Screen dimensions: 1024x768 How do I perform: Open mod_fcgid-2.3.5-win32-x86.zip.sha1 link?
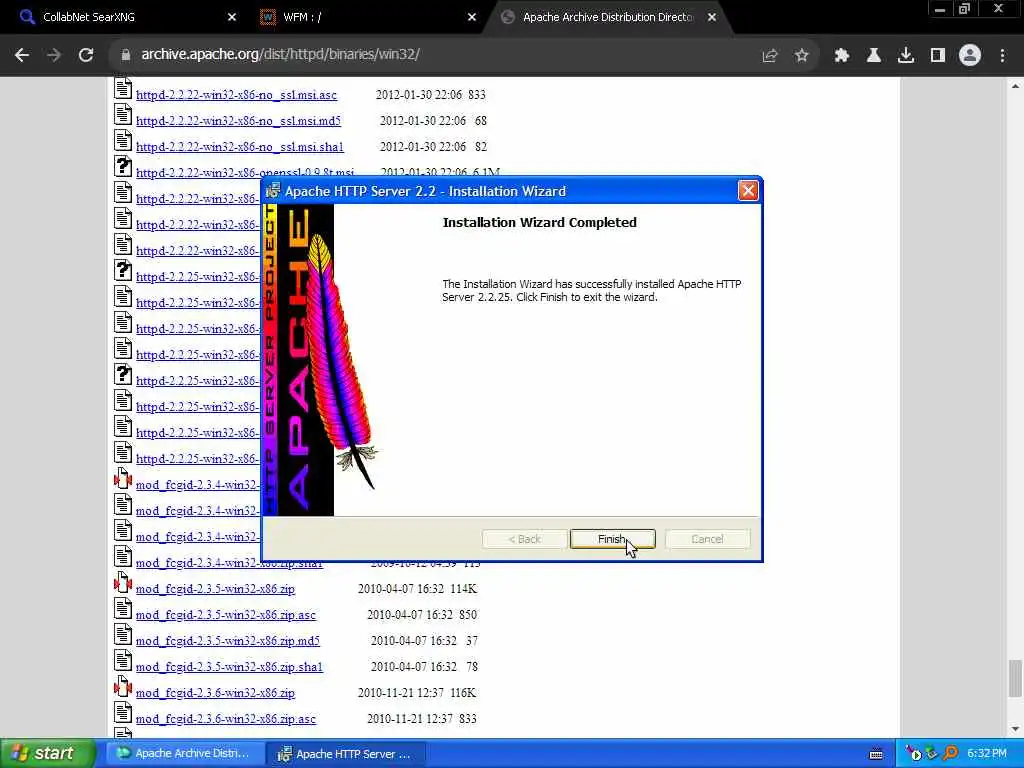tap(229, 667)
